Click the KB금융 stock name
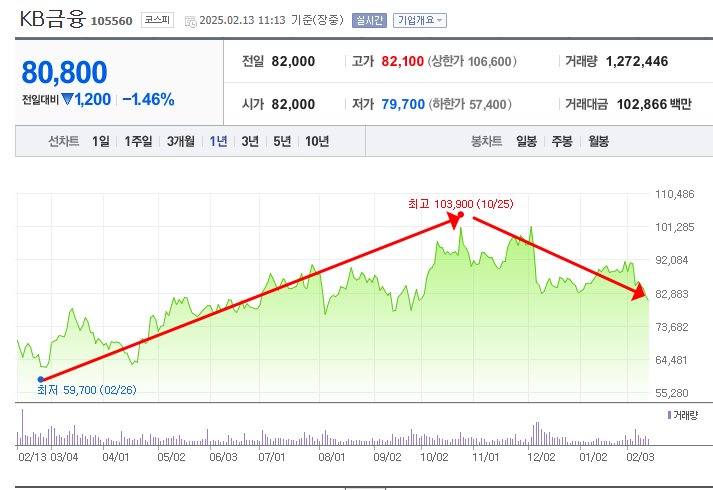The height and width of the screenshot is (490, 713). 52,19
